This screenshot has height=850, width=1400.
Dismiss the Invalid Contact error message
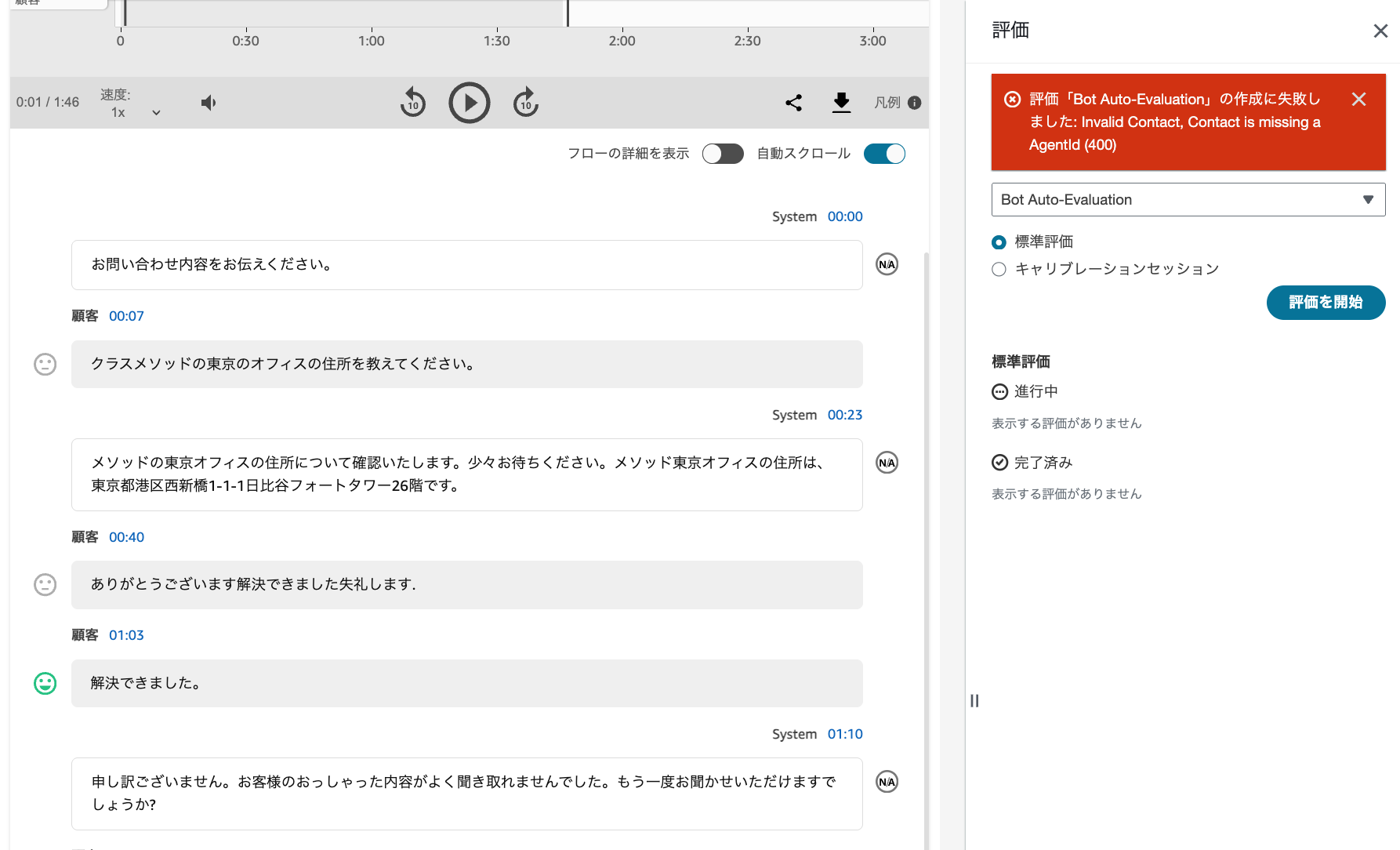pos(1358,100)
